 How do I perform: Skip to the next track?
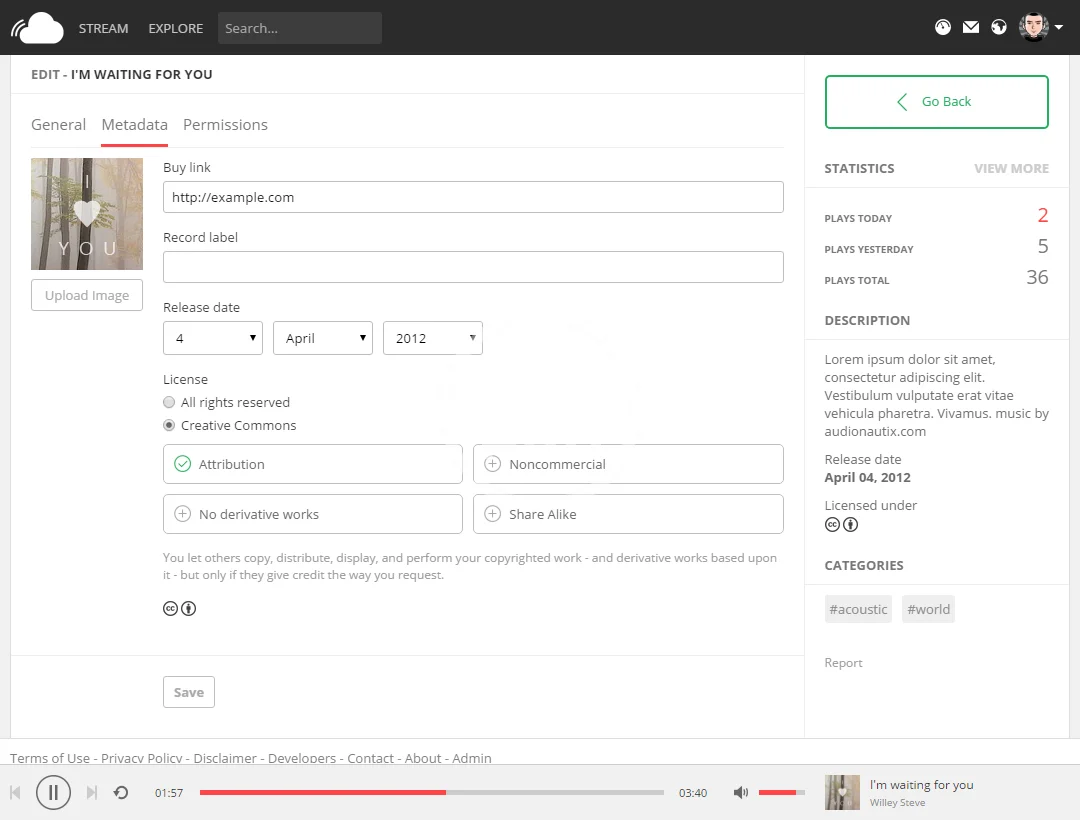pyautogui.click(x=91, y=793)
